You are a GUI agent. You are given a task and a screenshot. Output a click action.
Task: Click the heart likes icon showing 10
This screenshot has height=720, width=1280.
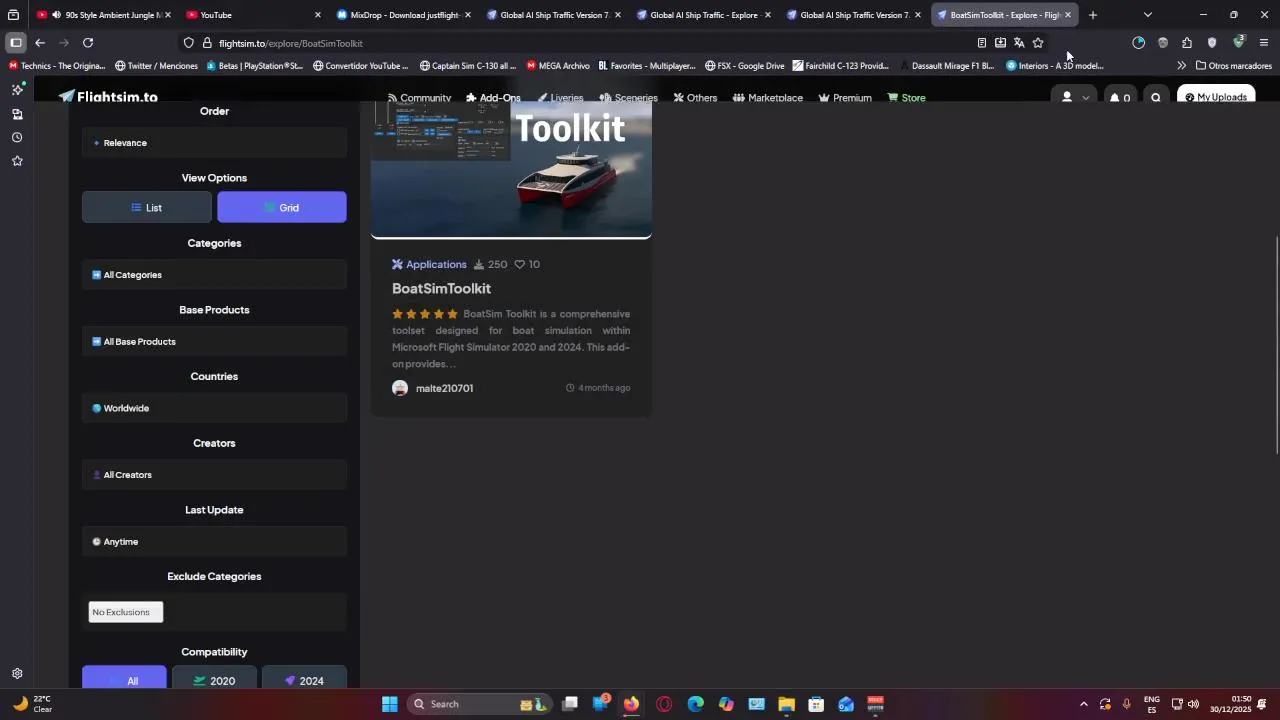click(519, 264)
